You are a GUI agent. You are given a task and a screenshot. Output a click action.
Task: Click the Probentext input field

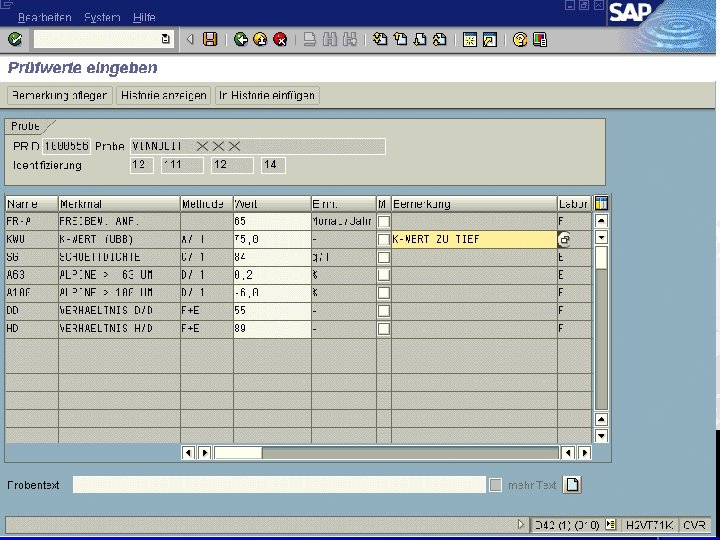(279, 485)
